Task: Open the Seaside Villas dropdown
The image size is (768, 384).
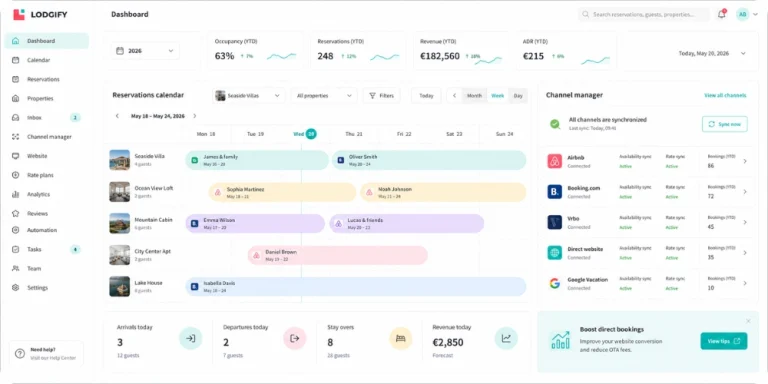Action: pos(249,96)
